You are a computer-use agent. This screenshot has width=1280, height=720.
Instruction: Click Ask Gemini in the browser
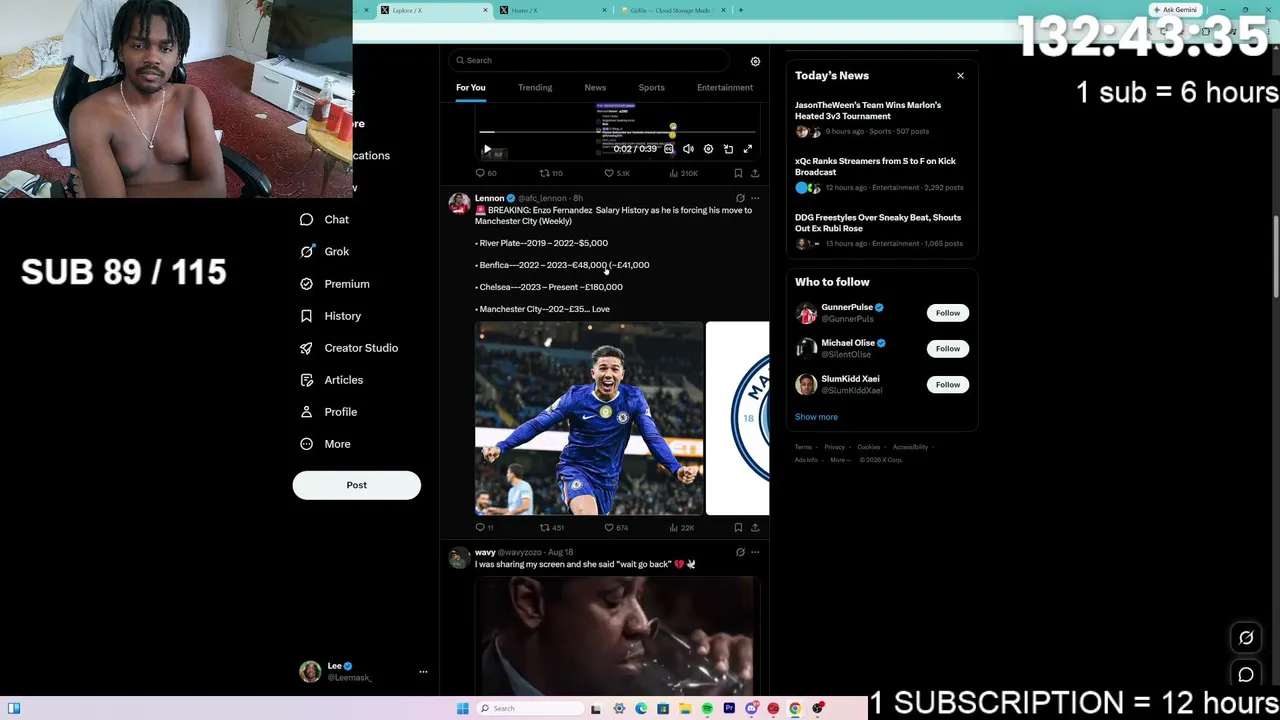1175,10
